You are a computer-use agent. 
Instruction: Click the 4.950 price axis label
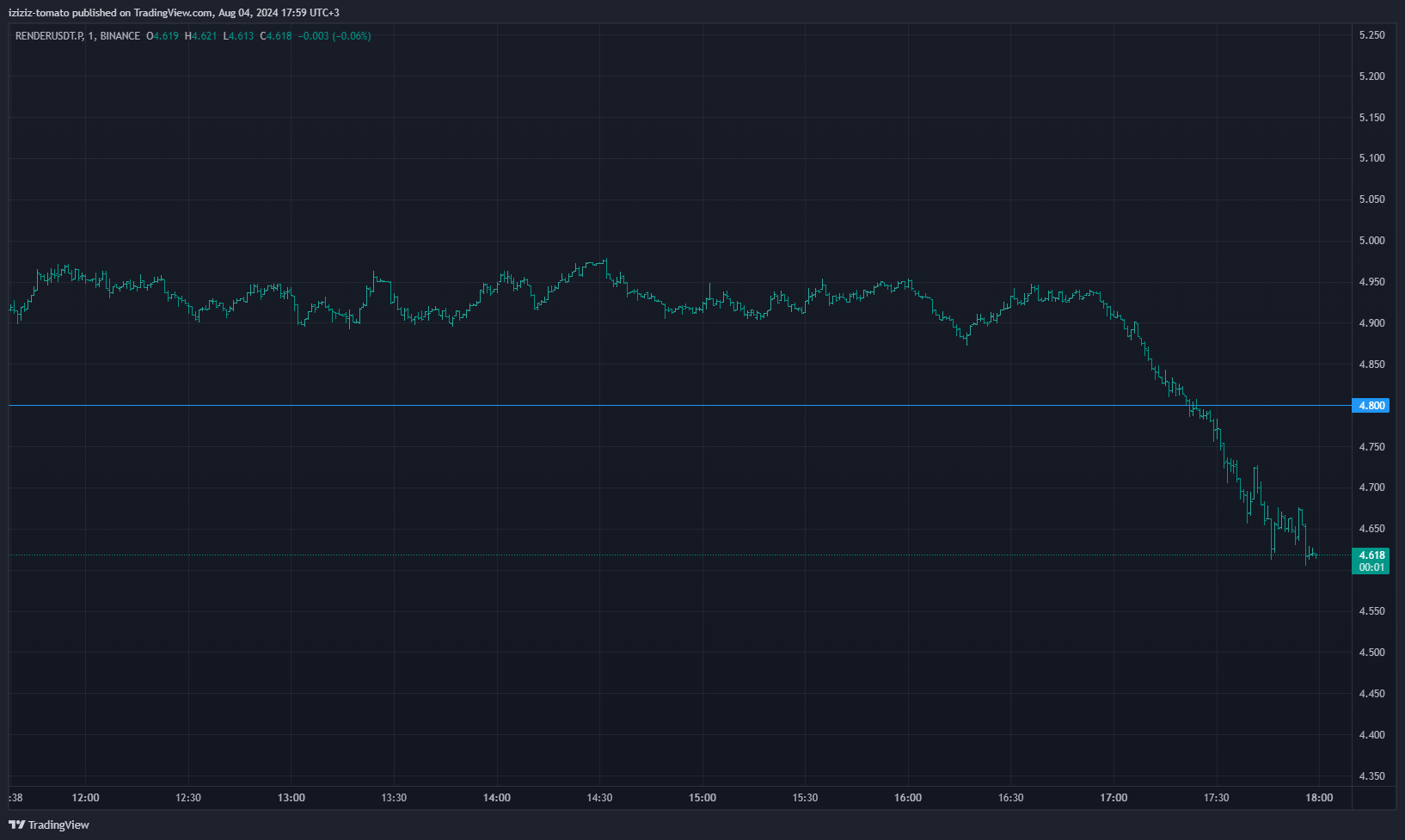1371,282
